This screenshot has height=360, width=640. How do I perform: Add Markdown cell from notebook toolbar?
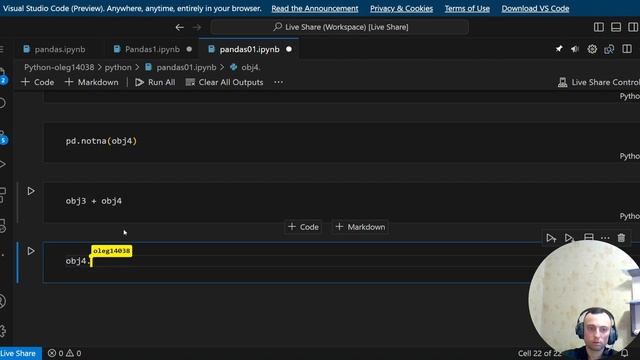(x=92, y=82)
